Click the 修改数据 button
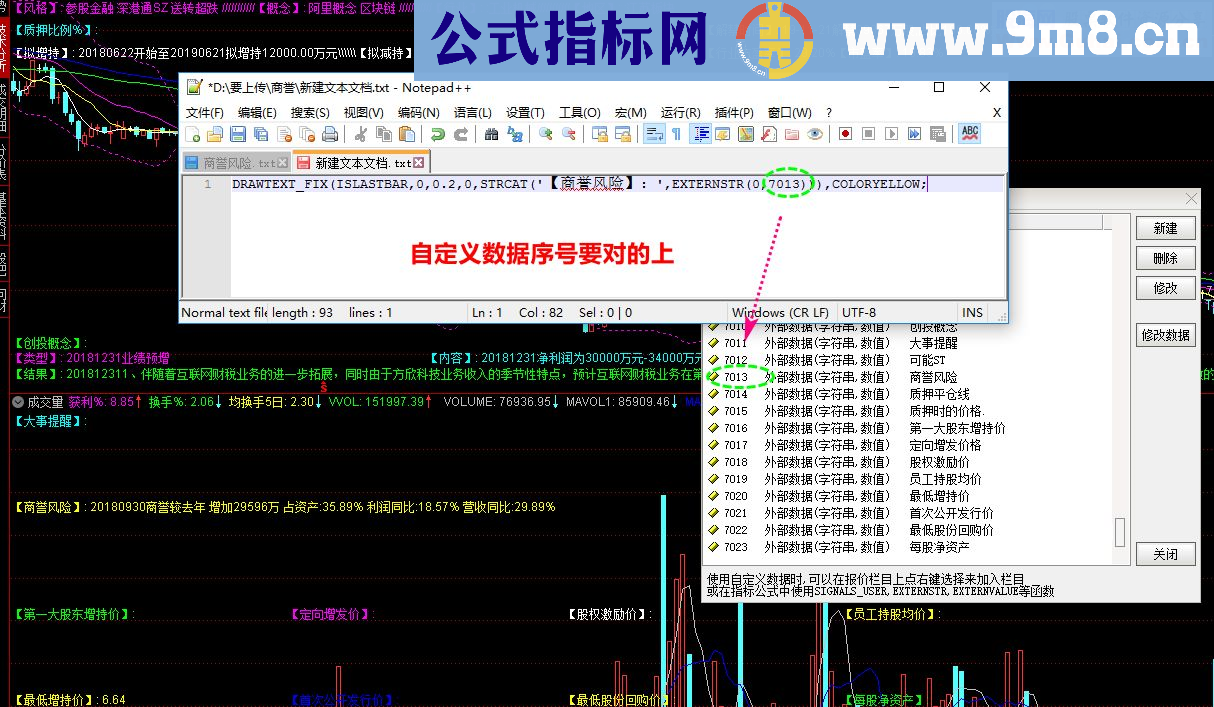Viewport: 1214px width, 707px height. tap(1167, 335)
